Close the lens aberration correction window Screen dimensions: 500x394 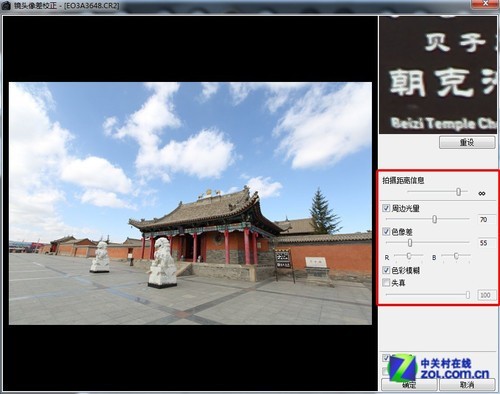coord(485,3)
